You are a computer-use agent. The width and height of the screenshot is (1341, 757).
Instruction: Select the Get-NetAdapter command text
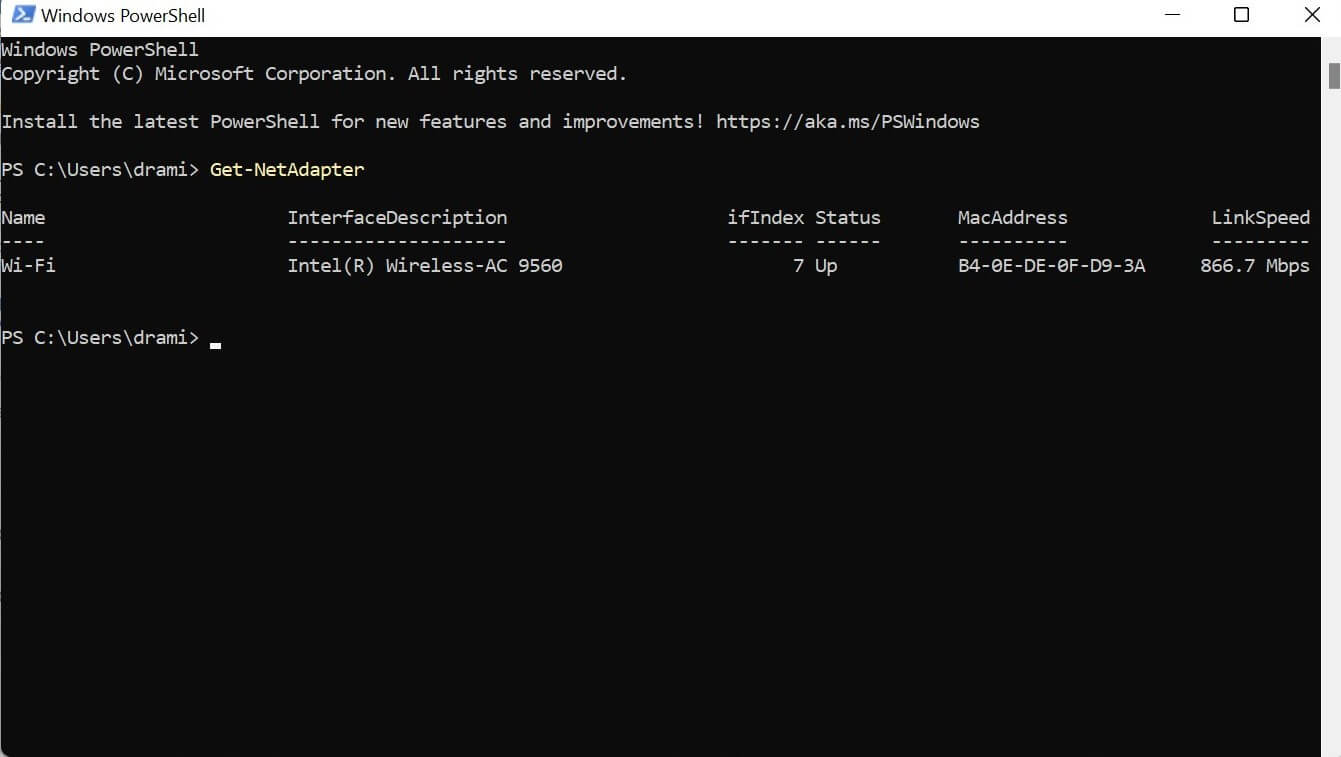click(x=286, y=169)
